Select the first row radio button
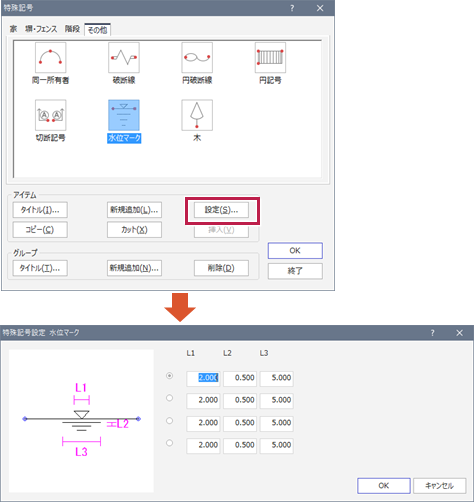 [x=169, y=376]
